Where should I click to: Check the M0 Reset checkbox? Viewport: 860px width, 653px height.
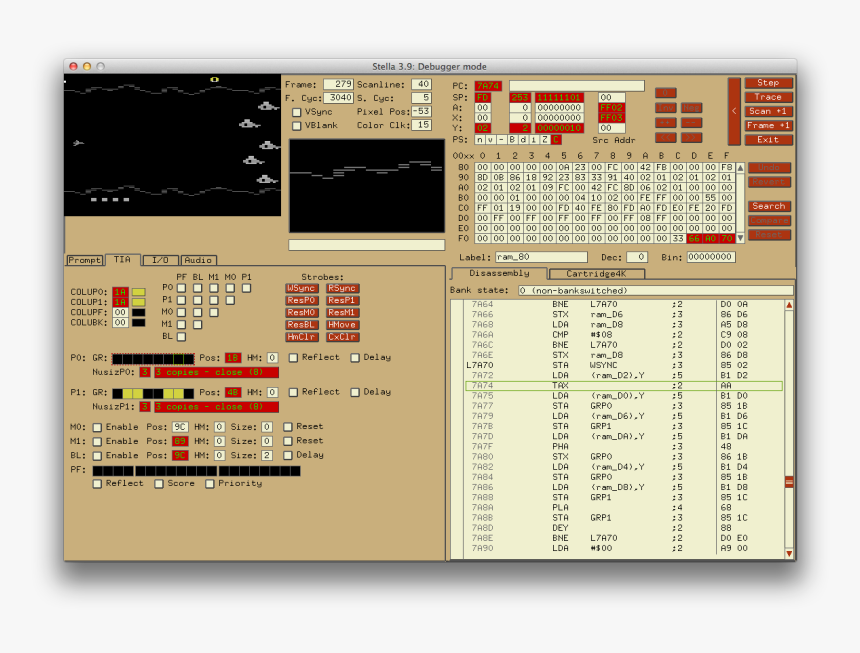click(287, 427)
